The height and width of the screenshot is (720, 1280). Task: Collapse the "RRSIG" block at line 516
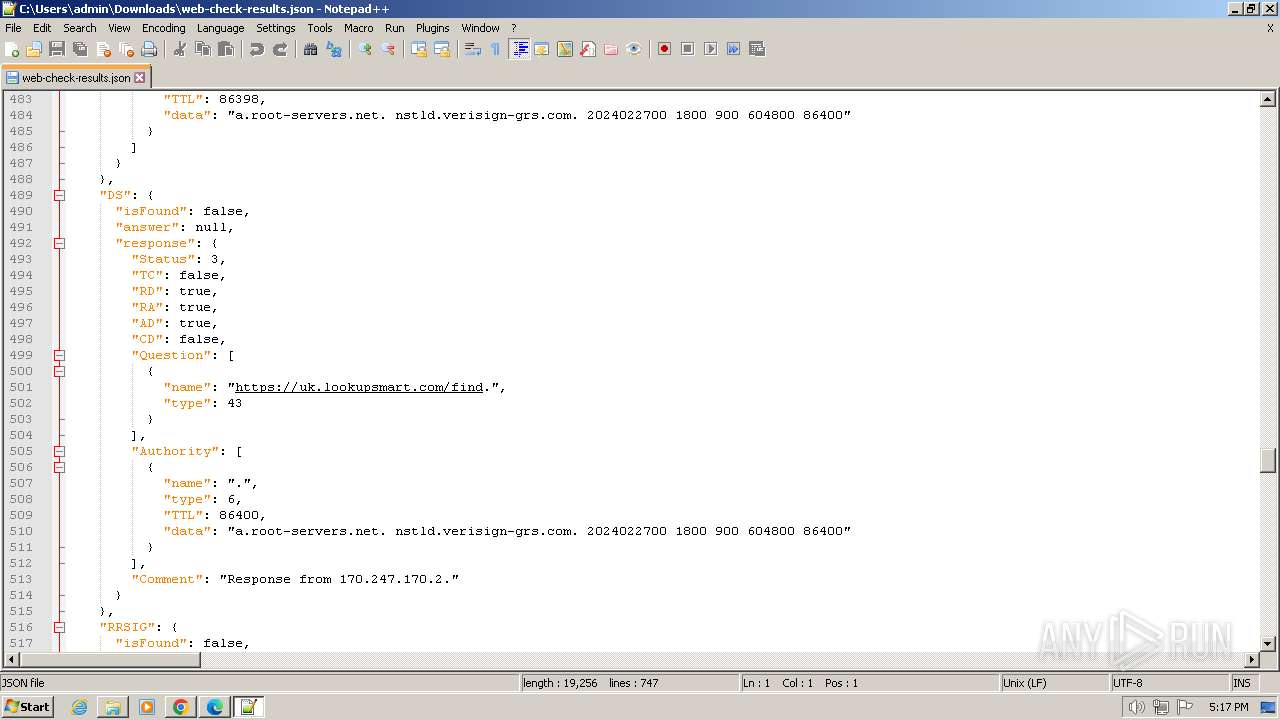[x=59, y=627]
